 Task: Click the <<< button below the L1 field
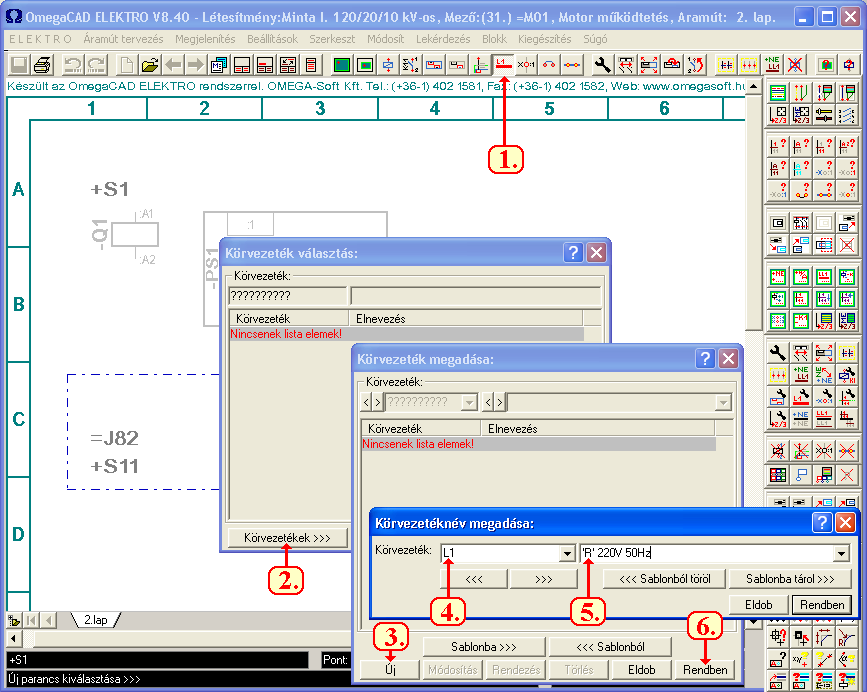474,579
